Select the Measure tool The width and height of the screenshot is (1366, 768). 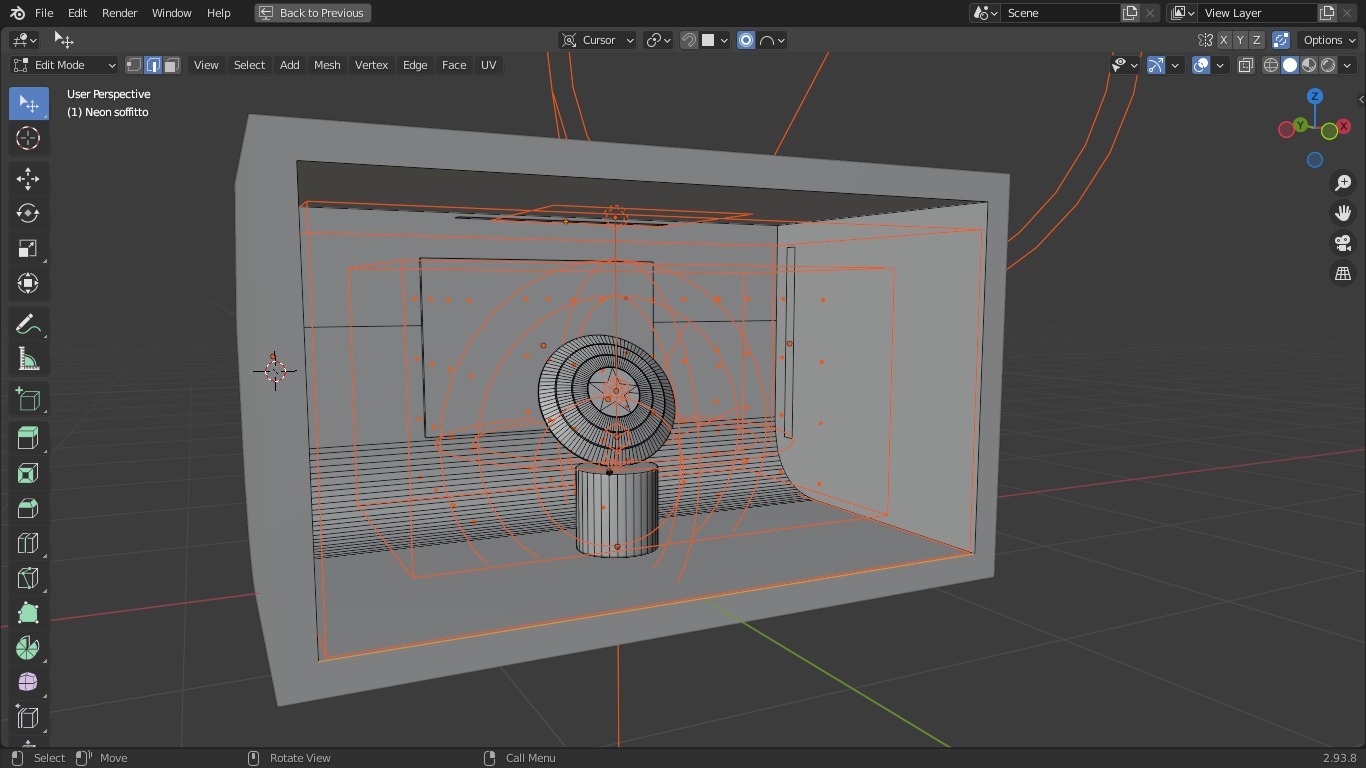pyautogui.click(x=28, y=359)
